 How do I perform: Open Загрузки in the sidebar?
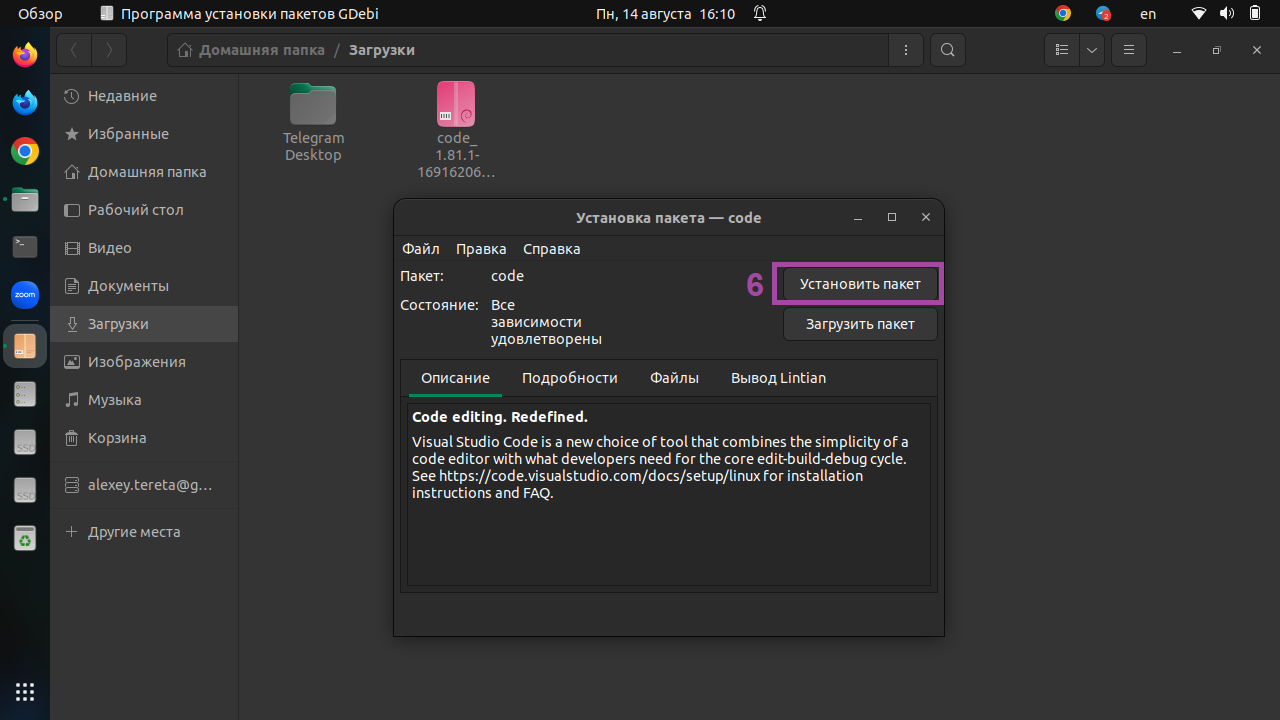pyautogui.click(x=144, y=324)
